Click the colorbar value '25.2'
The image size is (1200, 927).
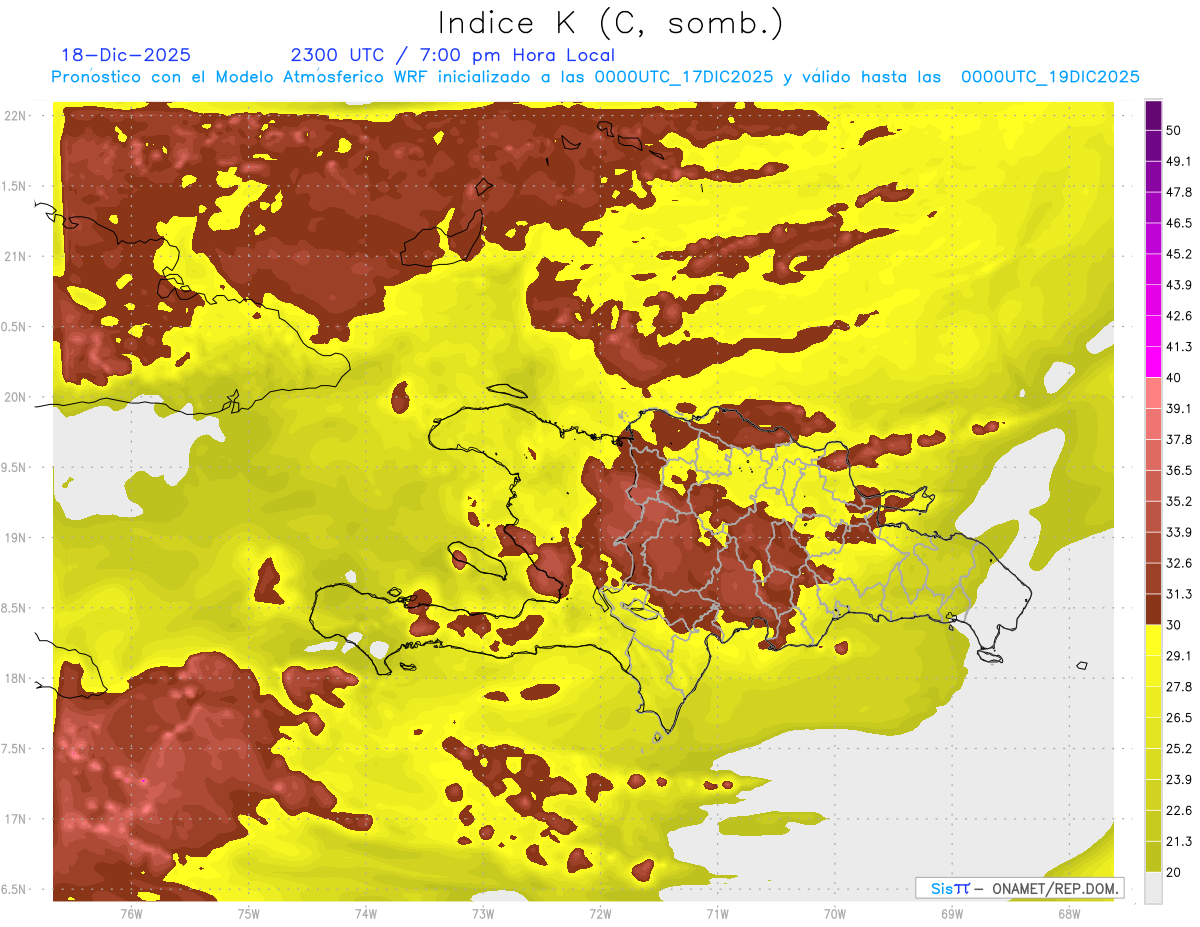(x=1179, y=749)
